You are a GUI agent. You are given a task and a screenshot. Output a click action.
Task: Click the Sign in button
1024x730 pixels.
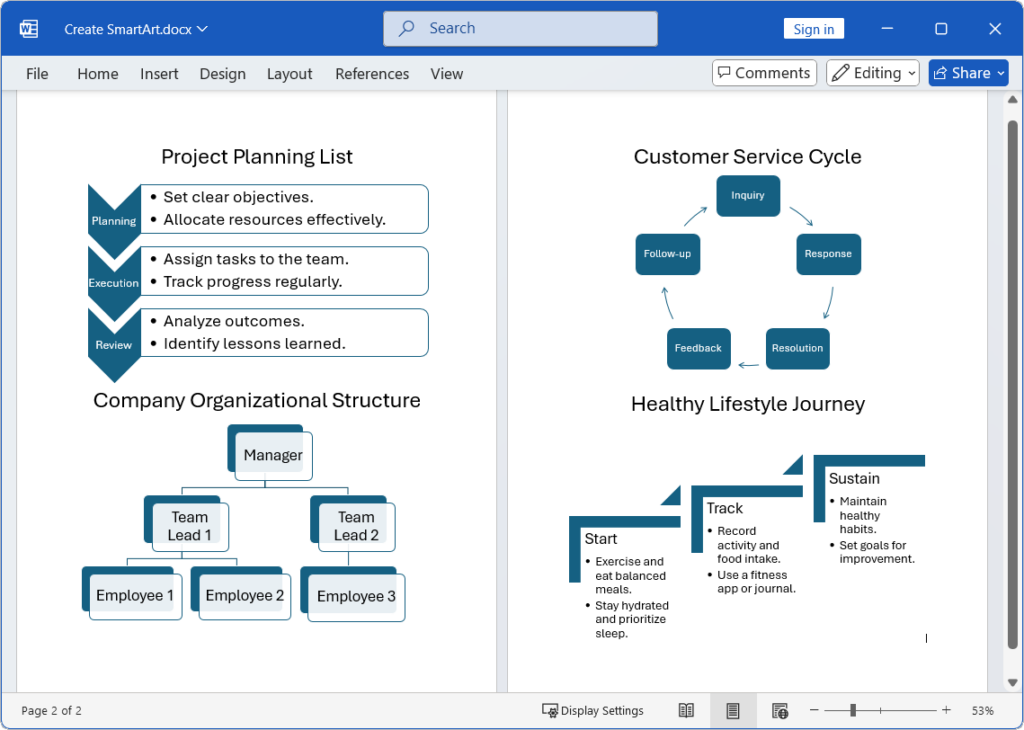813,29
